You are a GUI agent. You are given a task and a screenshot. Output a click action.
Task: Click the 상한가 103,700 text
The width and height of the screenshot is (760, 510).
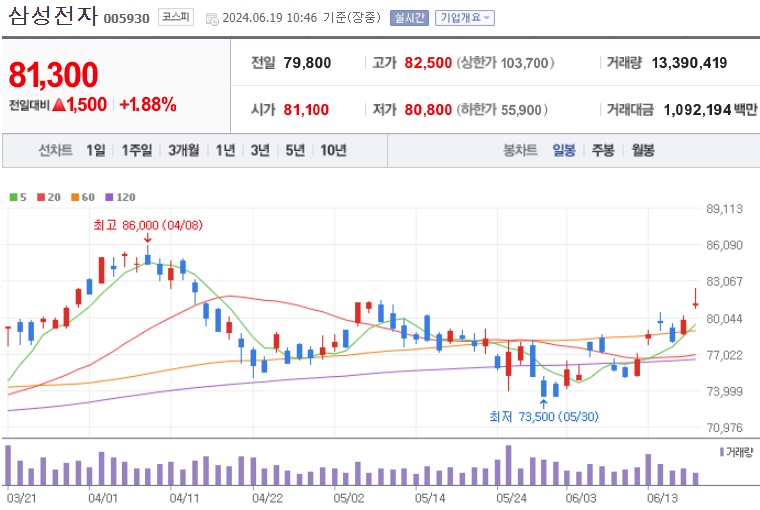[505, 63]
